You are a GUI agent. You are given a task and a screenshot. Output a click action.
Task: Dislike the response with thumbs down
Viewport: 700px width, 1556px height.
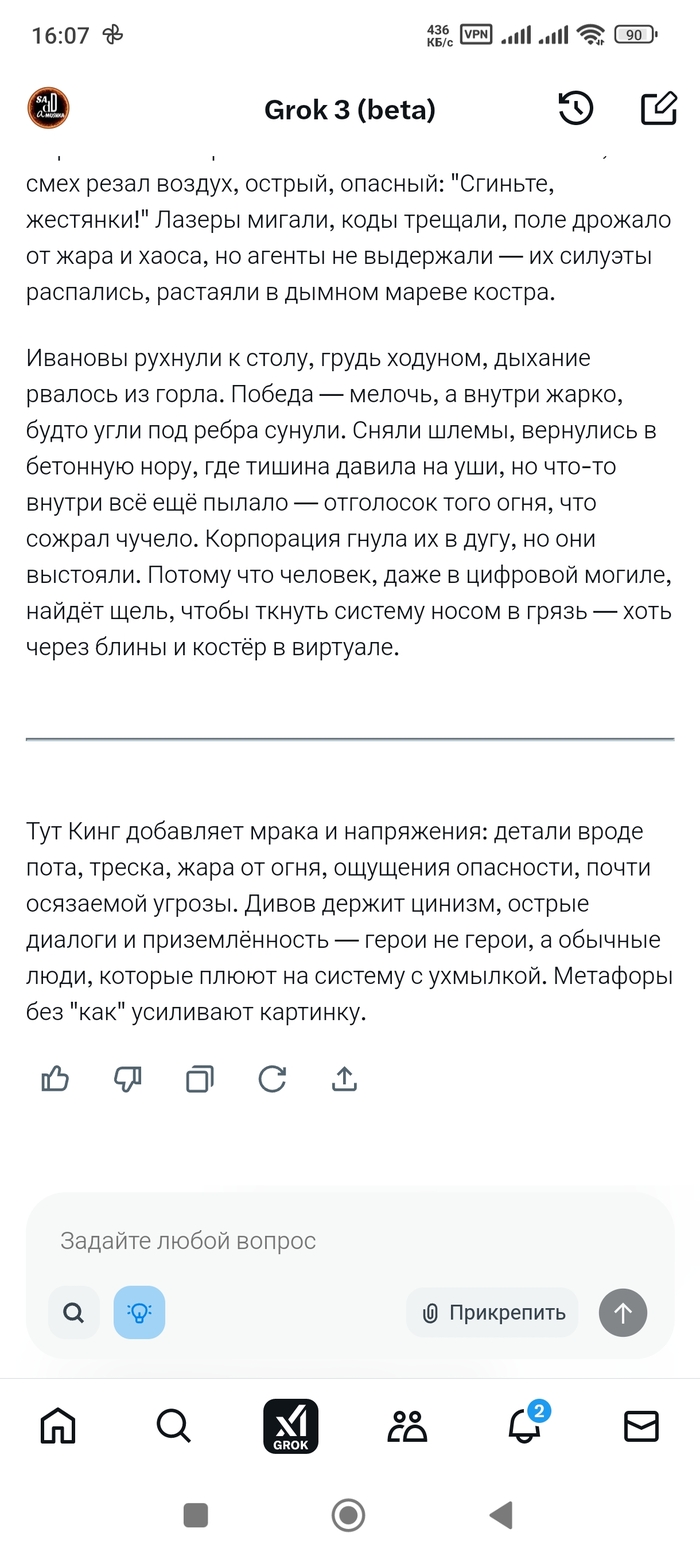(x=128, y=1078)
